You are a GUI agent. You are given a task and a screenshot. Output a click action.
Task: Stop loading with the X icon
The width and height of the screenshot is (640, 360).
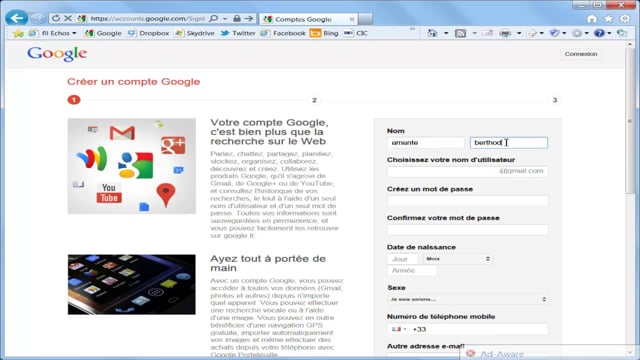tap(68, 18)
